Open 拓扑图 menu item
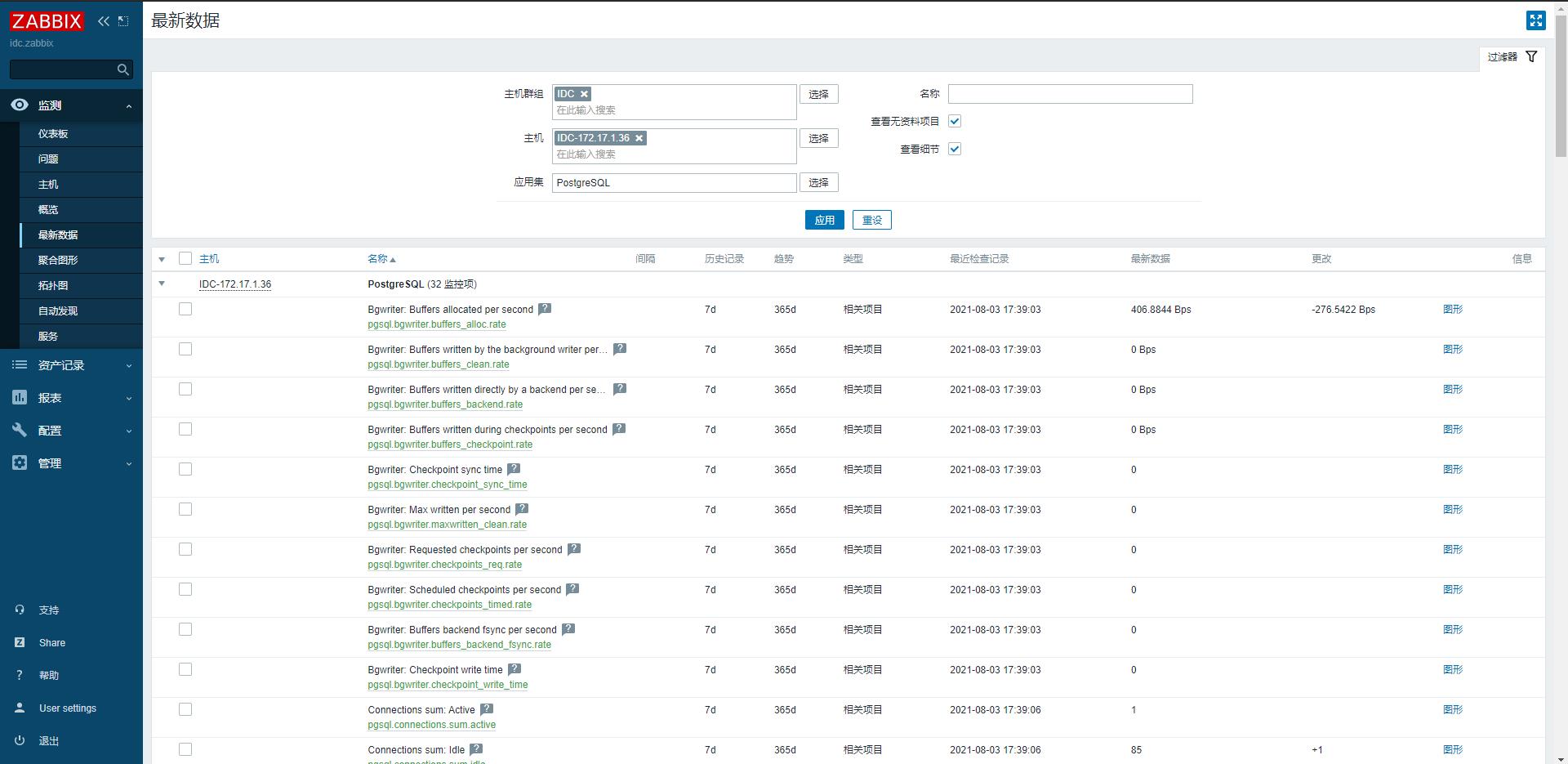 pos(53,286)
